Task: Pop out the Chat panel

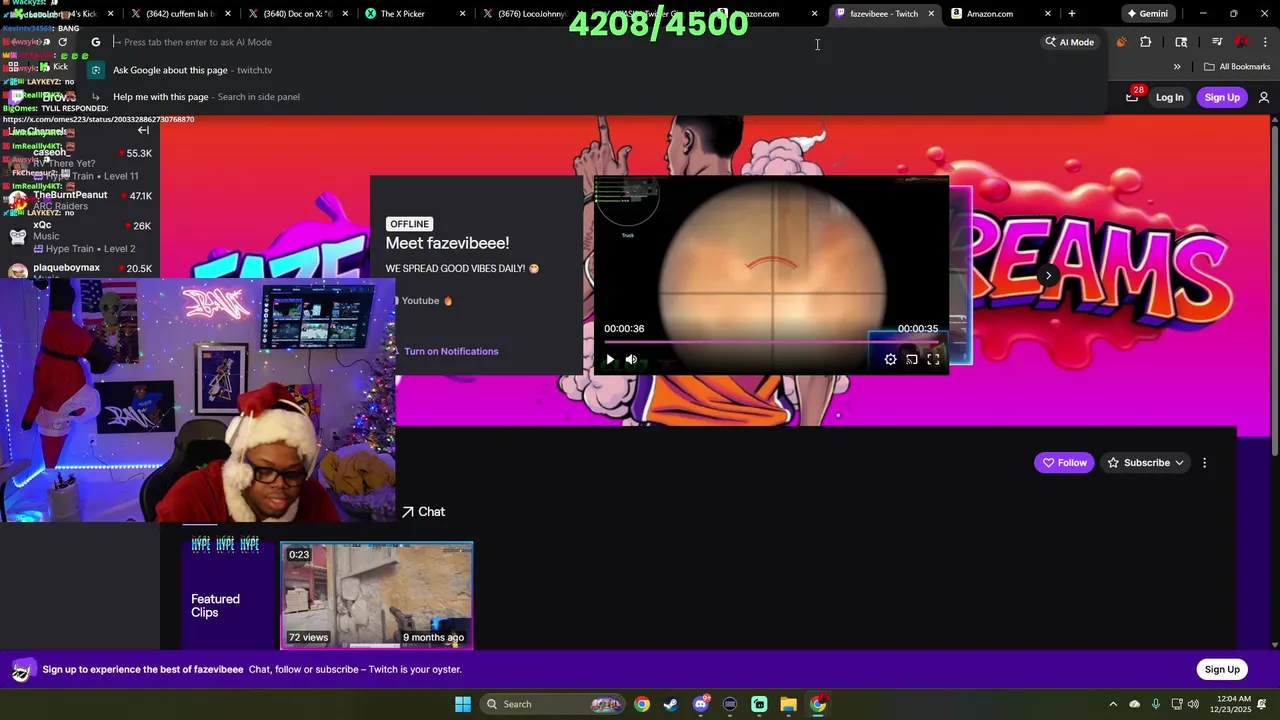Action: 423,512
